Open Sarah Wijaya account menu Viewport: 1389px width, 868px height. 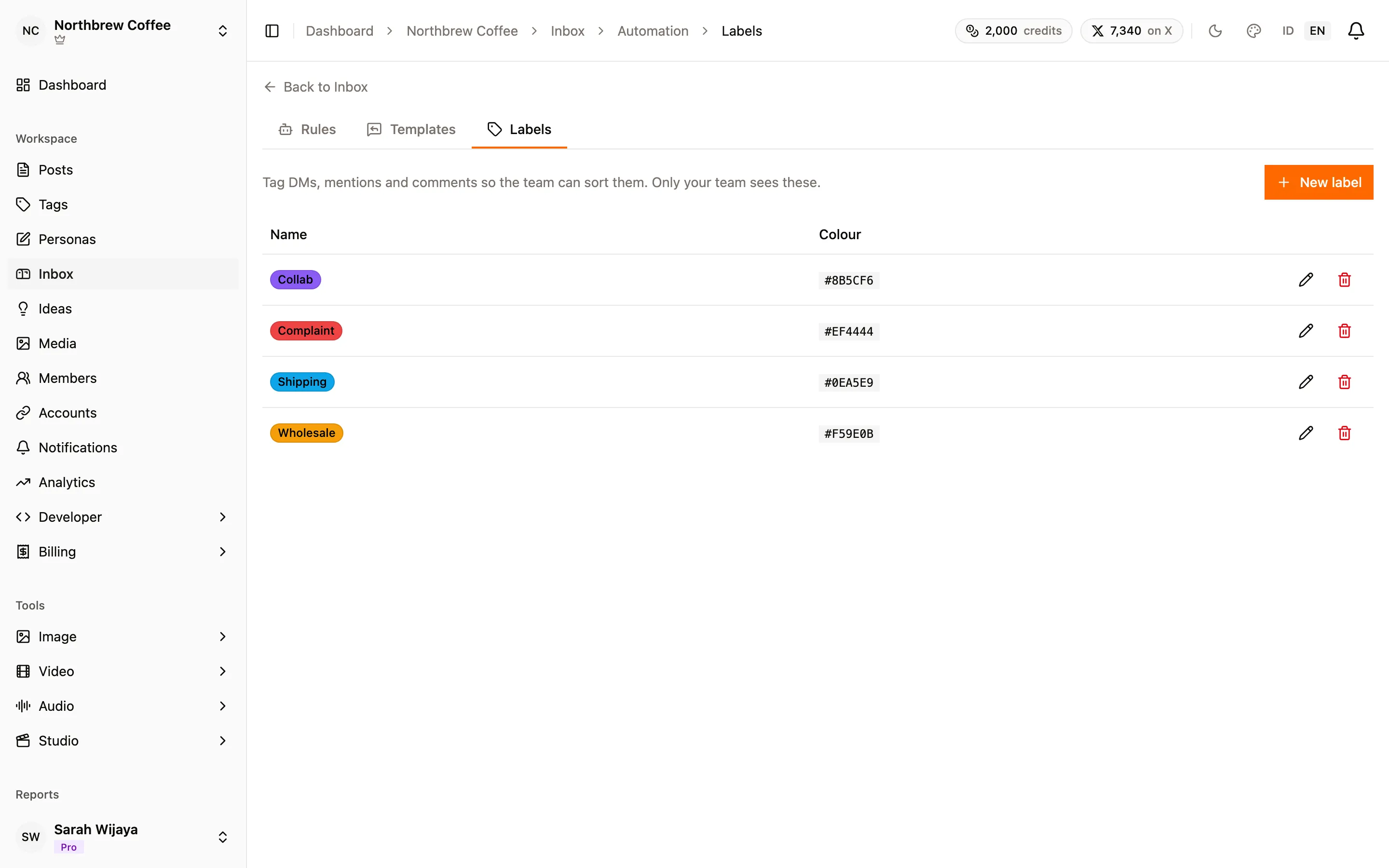coord(123,837)
